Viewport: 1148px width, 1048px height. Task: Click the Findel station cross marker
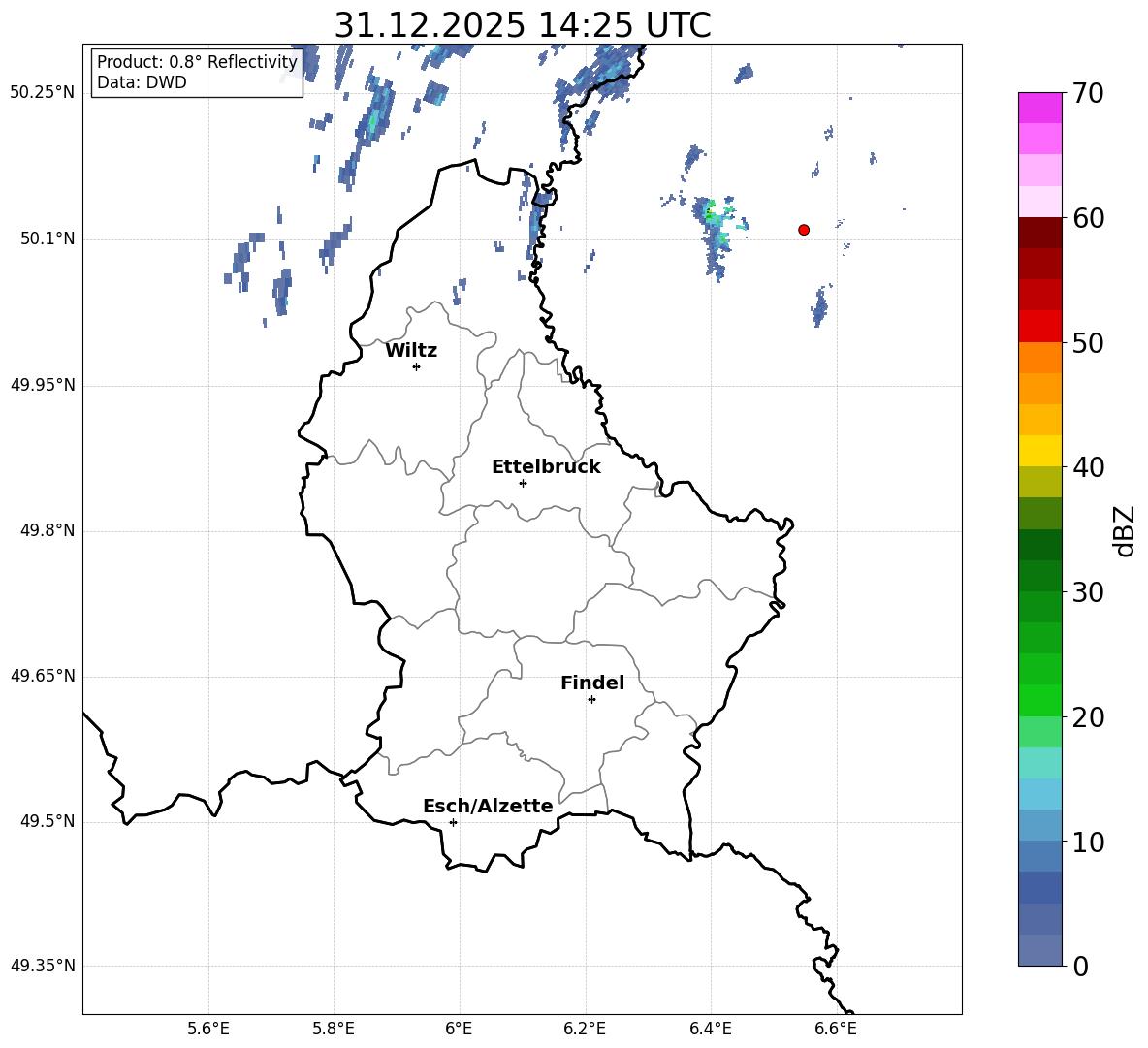[x=591, y=700]
